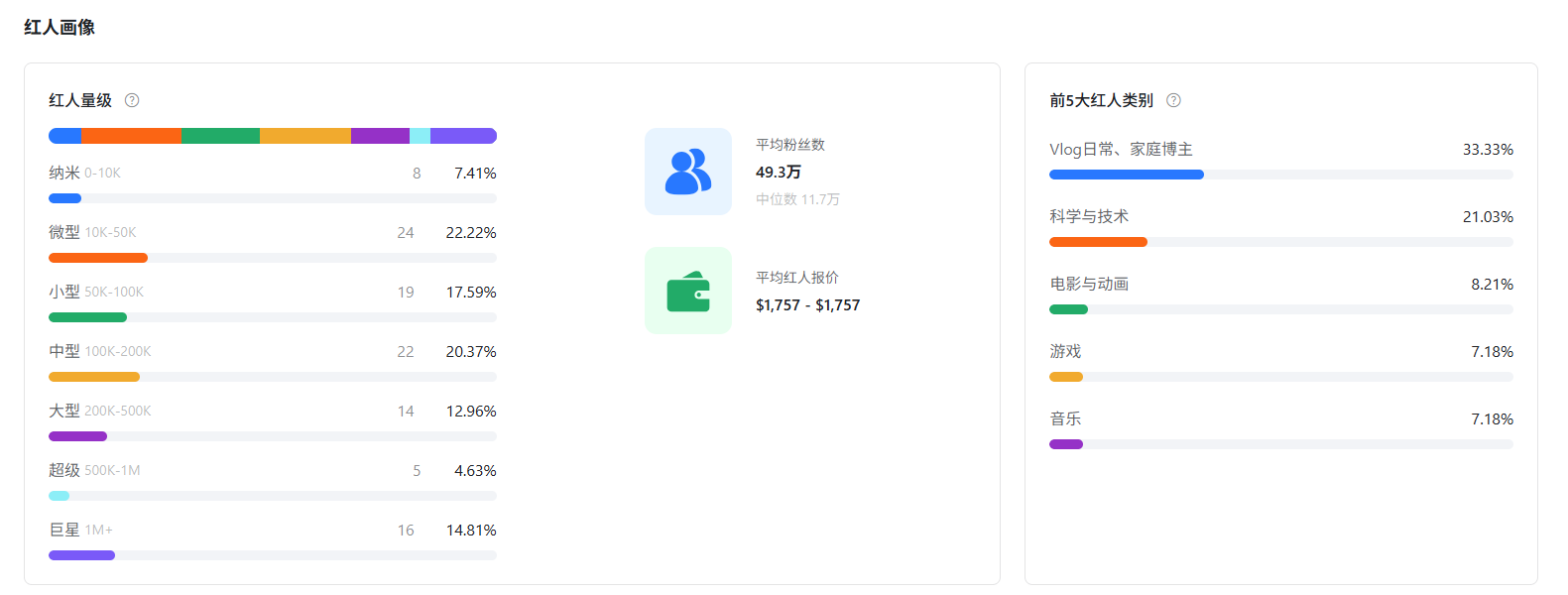Select the orange segment of stacked bar
This screenshot has width=1568, height=595.
point(131,136)
